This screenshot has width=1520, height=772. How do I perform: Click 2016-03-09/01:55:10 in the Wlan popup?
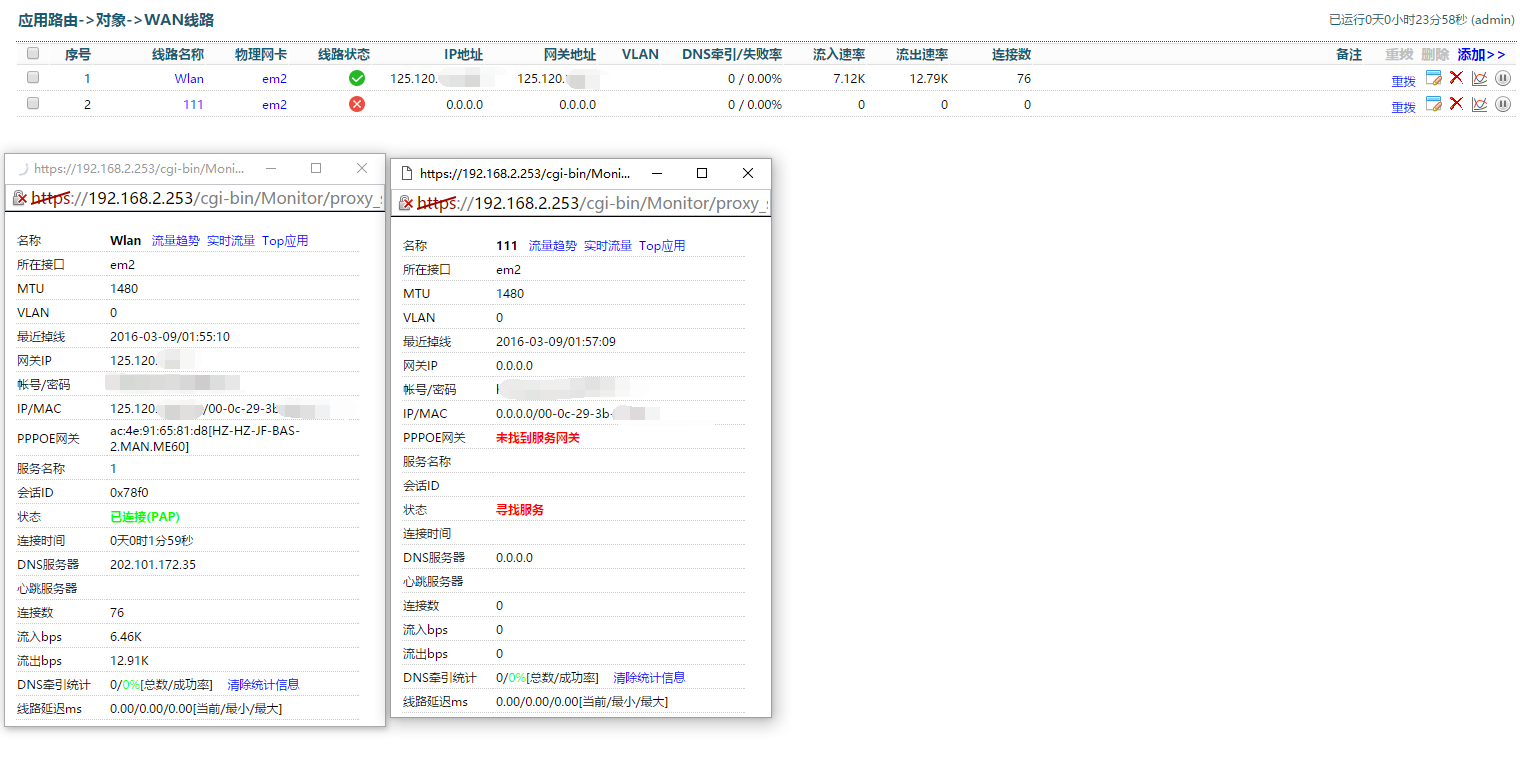tap(170, 337)
